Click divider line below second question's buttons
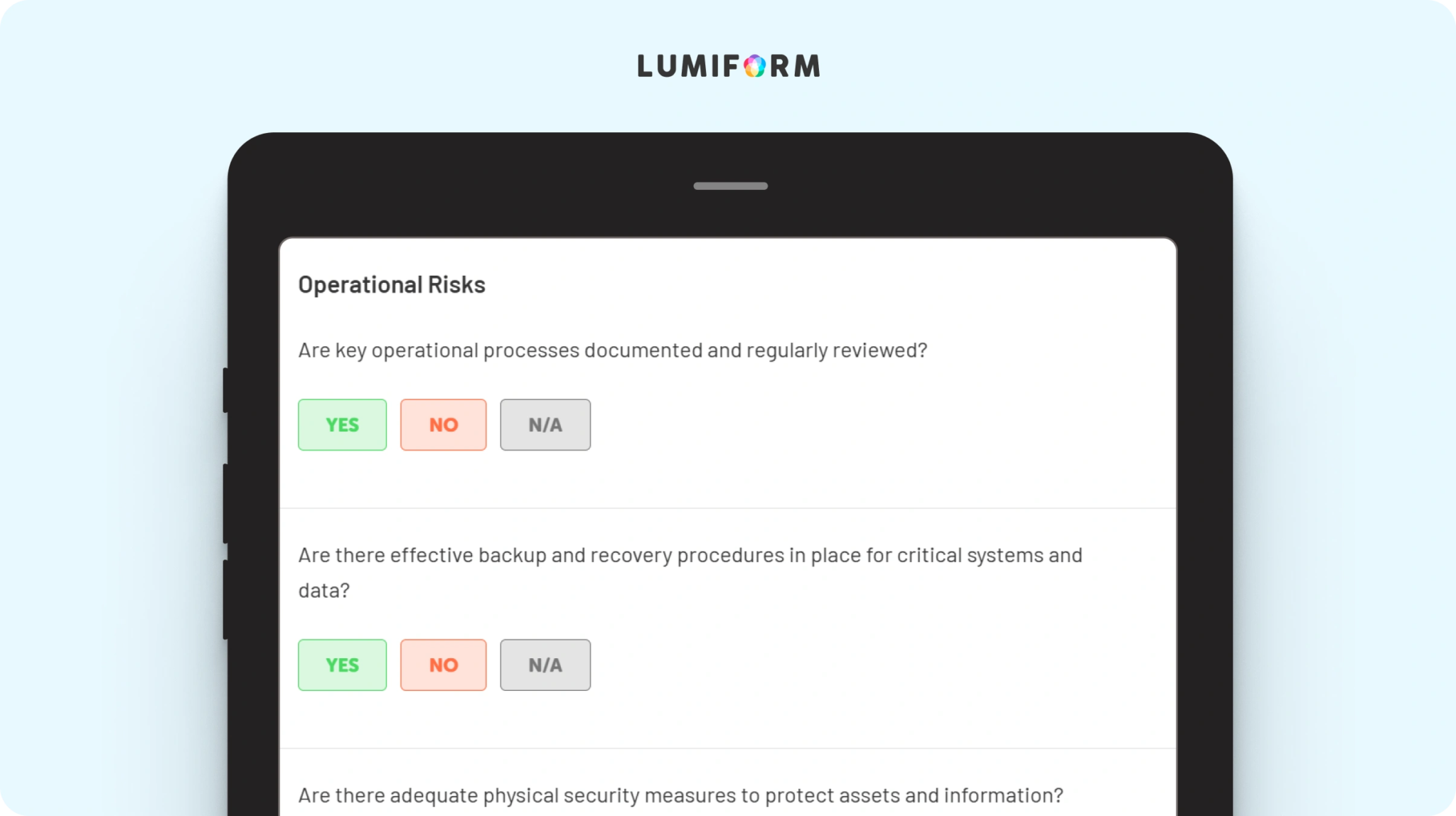 click(x=728, y=748)
